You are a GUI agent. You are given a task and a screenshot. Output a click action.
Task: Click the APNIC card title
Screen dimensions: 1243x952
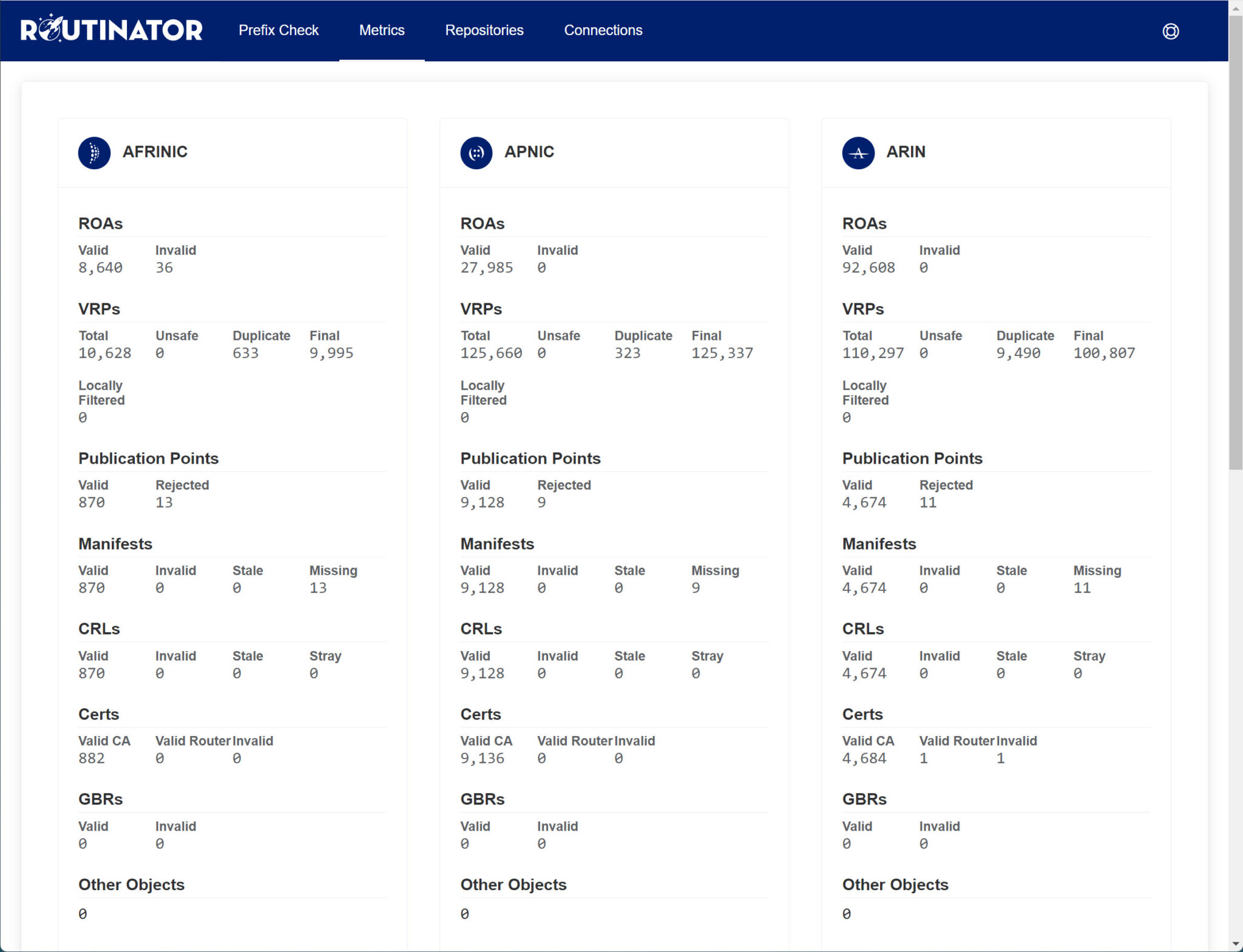(x=529, y=152)
